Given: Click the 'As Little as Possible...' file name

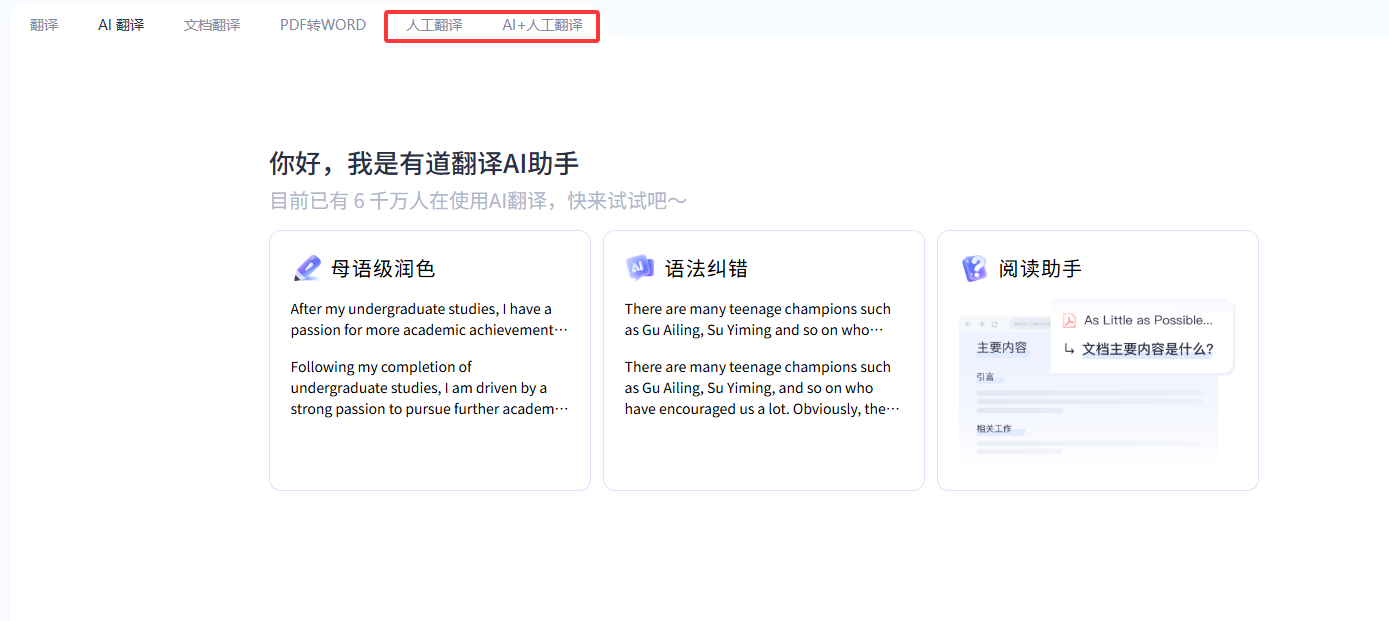Looking at the screenshot, I should pos(1148,320).
